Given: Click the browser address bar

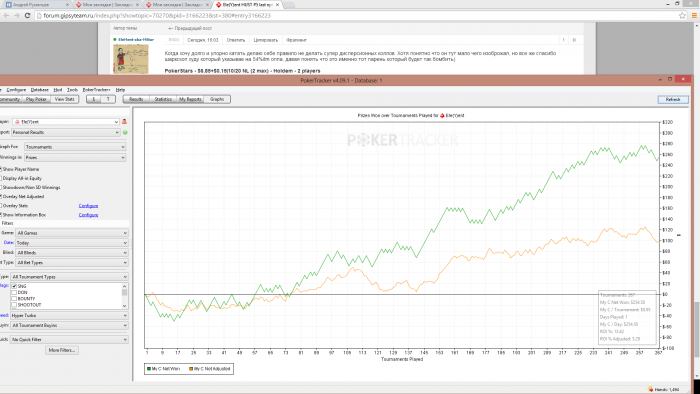Looking at the screenshot, I should point(357,16).
